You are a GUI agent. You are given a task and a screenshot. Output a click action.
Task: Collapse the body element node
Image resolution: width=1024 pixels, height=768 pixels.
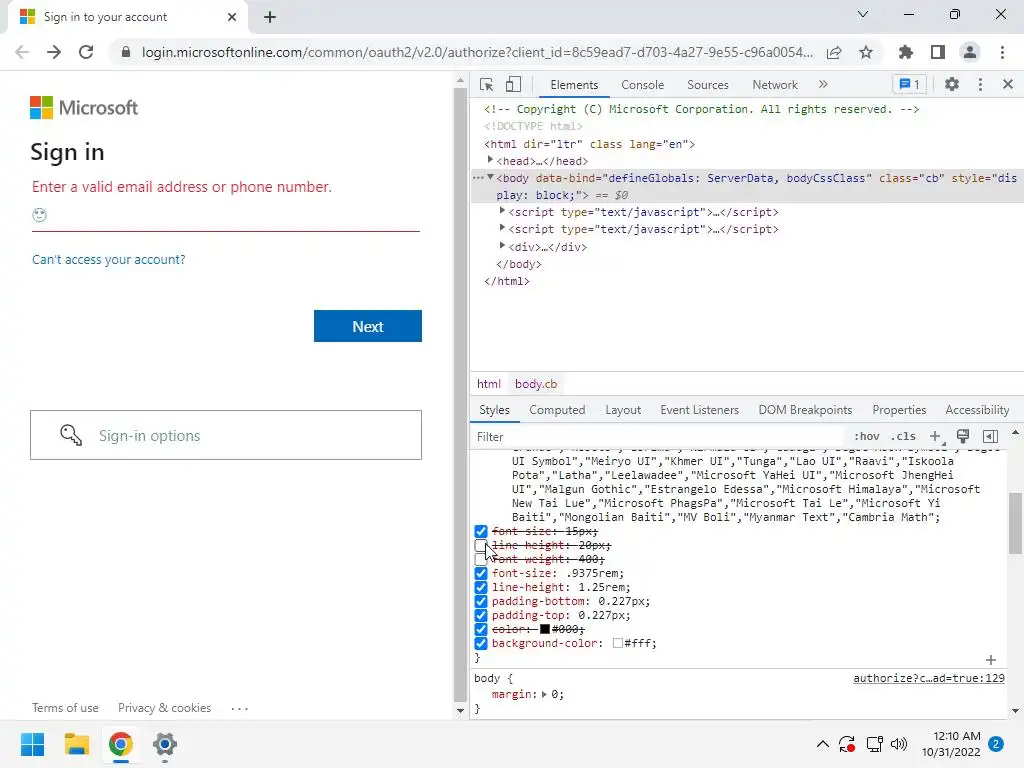[490, 178]
